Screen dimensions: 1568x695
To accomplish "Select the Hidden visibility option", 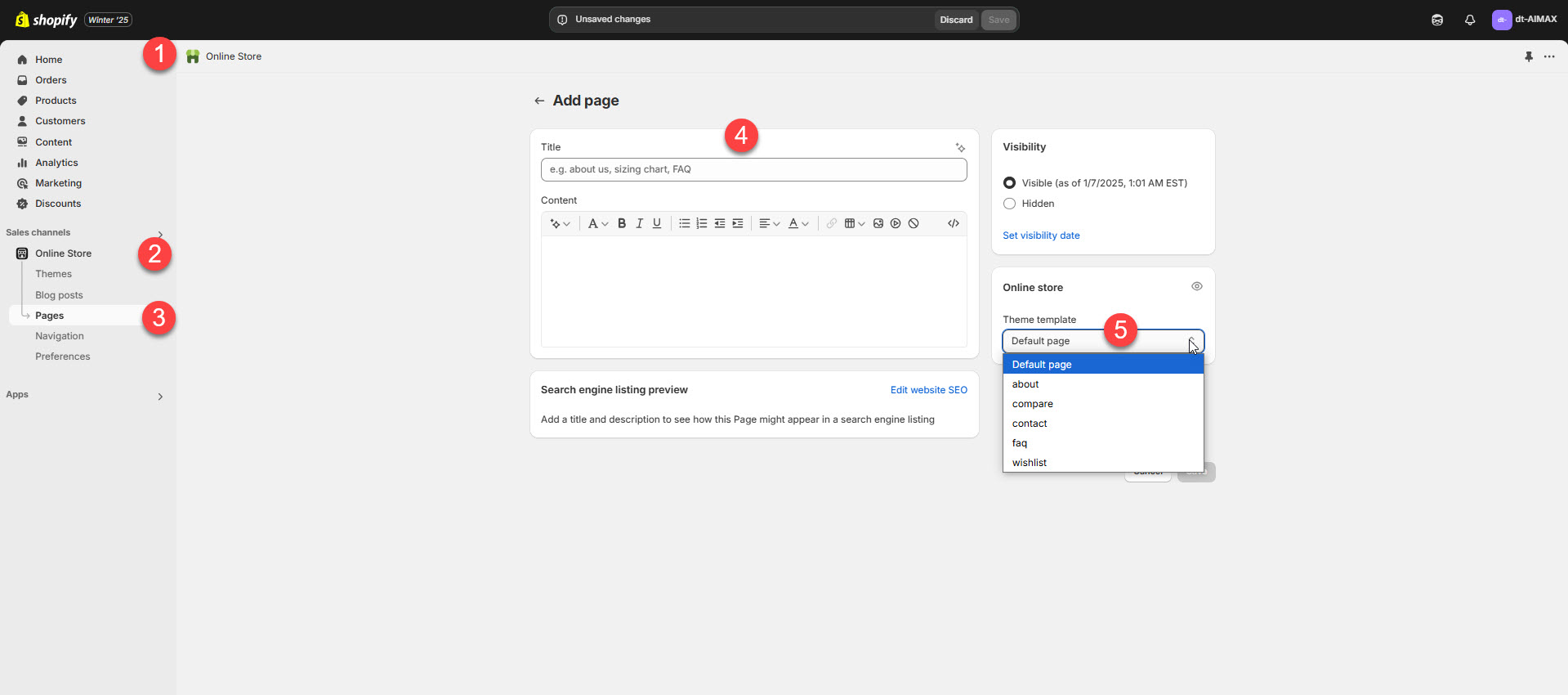I will click(x=1010, y=204).
